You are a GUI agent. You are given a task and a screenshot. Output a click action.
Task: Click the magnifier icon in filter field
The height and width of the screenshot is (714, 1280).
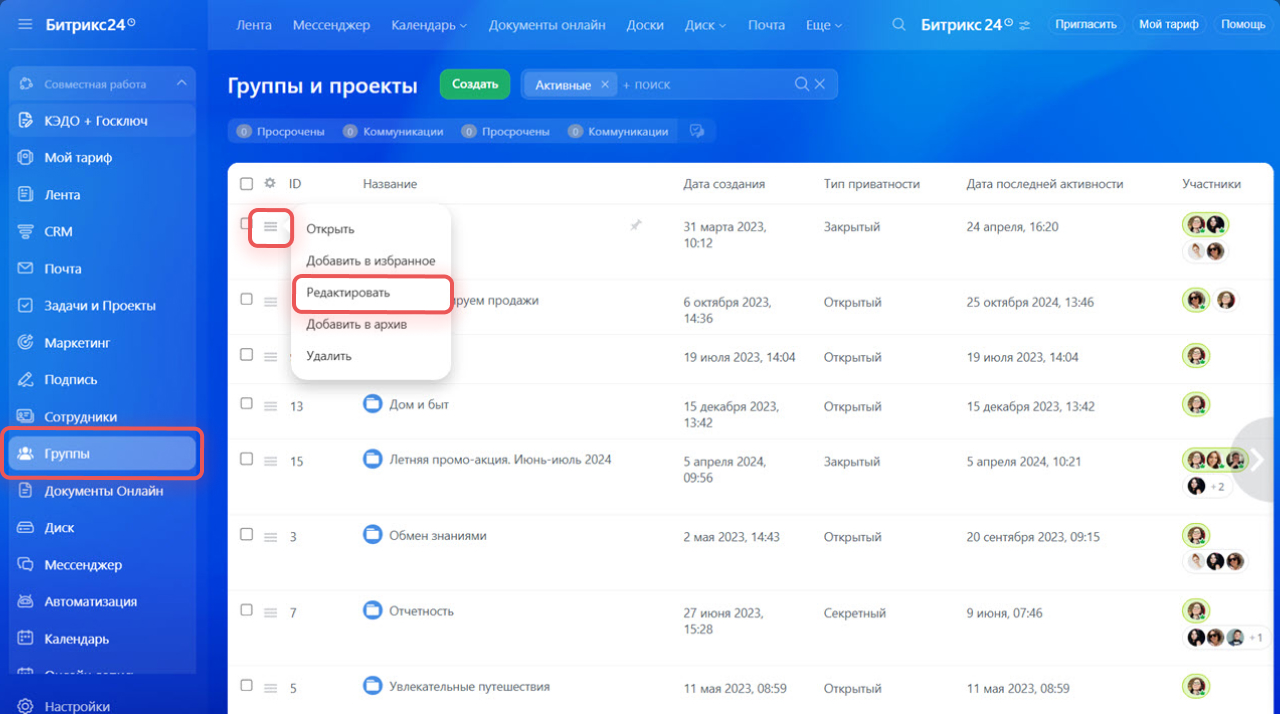pyautogui.click(x=802, y=85)
